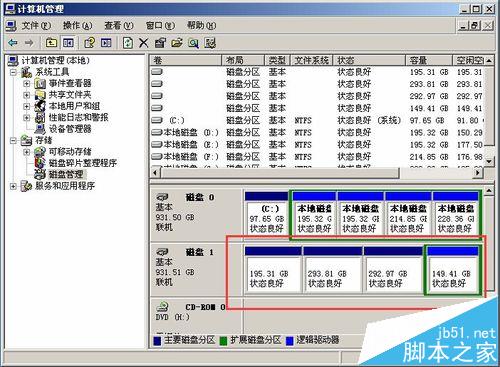Image resolution: width=500 pixels, height=367 pixels.
Task: Select 磁盘碎片整理程序 in the tree
Action: click(83, 163)
